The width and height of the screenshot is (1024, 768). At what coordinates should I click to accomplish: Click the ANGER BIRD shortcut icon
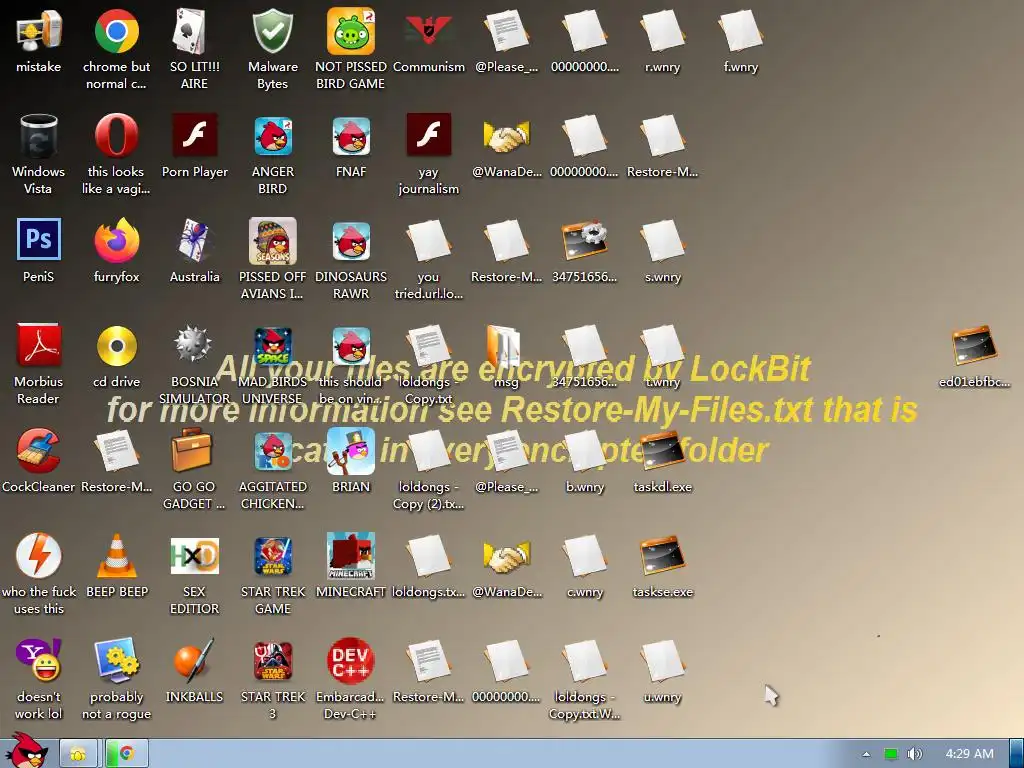tap(272, 136)
